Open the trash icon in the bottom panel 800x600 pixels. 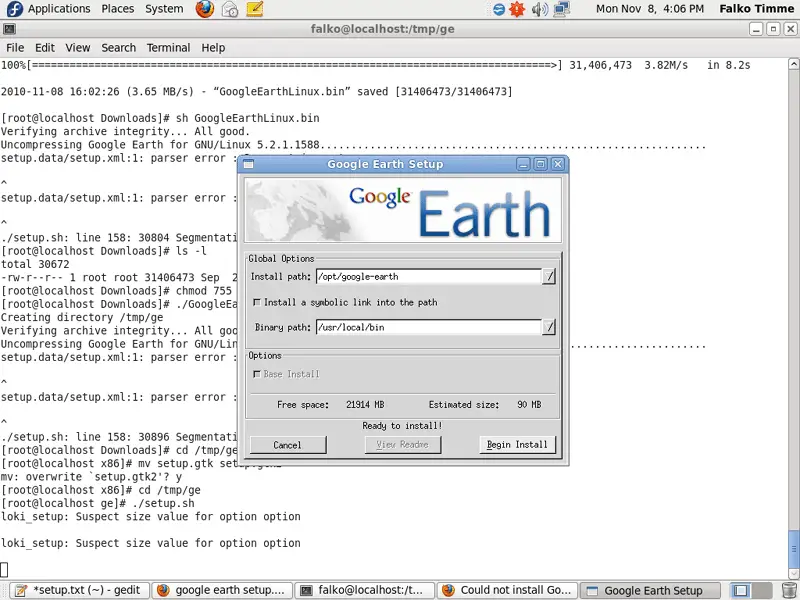789,590
